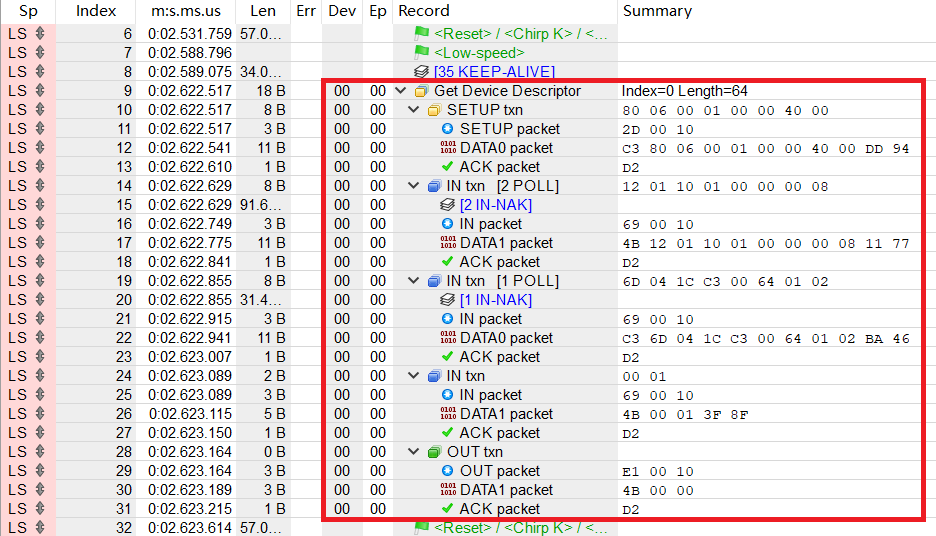Image resolution: width=936 pixels, height=536 pixels.
Task: Click the stack icon beside 35 KEEP-ALIVE
Action: pos(421,72)
